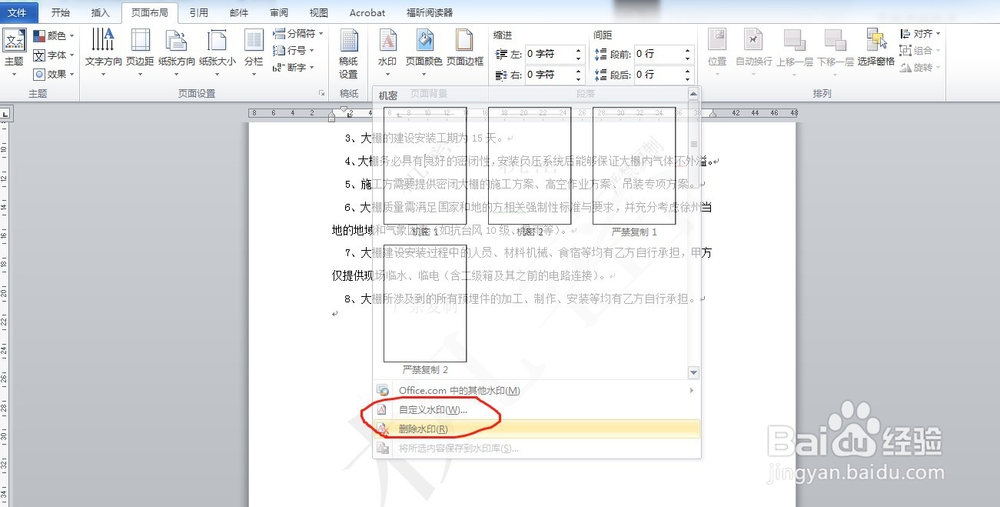Screen dimensions: 1000x507
Task: Switch to the Acrobat tab
Action: (367, 12)
